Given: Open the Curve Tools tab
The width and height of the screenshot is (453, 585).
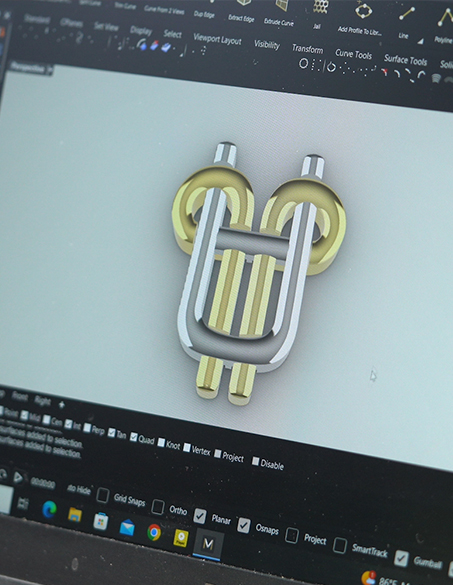Looking at the screenshot, I should 353,54.
